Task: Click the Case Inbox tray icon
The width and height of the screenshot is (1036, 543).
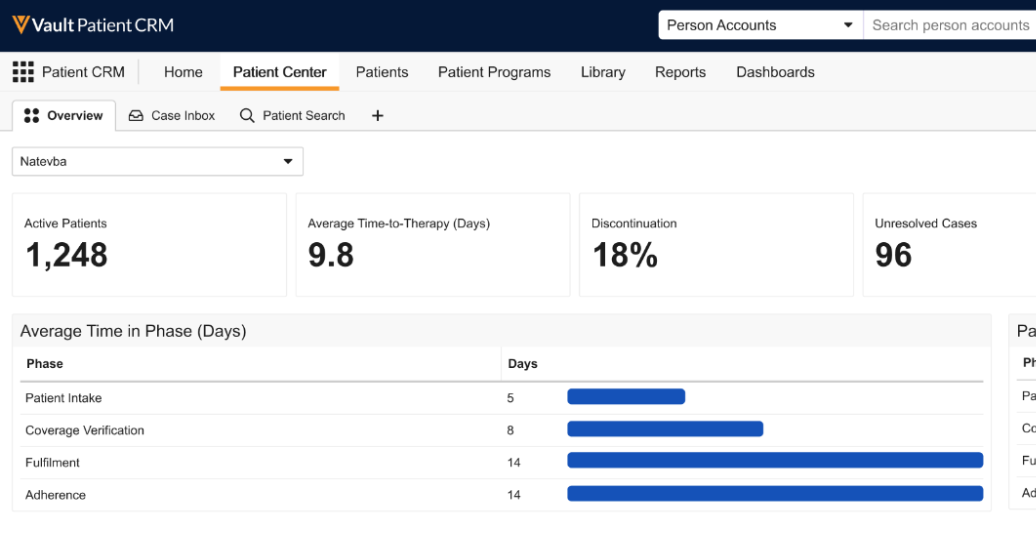Action: tap(136, 116)
